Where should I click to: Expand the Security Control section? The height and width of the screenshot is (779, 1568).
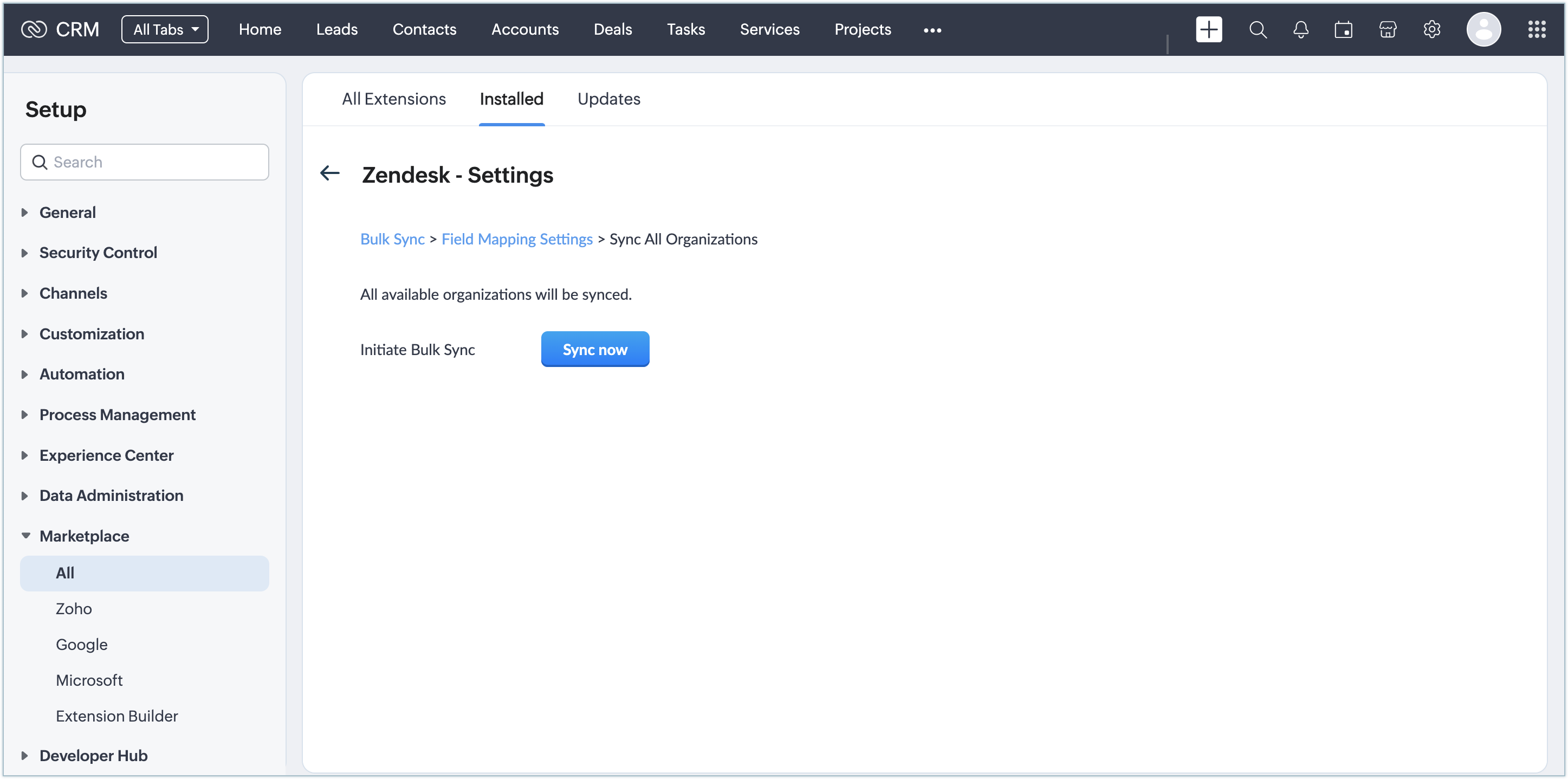98,253
